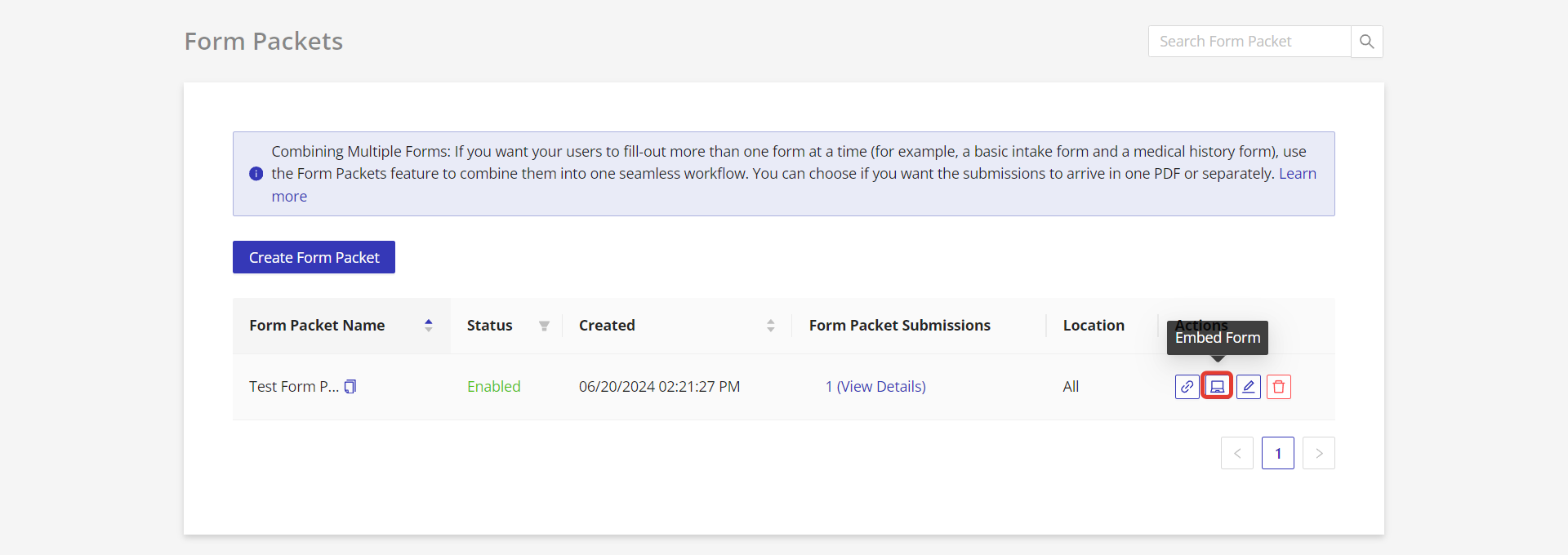Click the next page arrow
The image size is (1568, 555).
(x=1318, y=453)
